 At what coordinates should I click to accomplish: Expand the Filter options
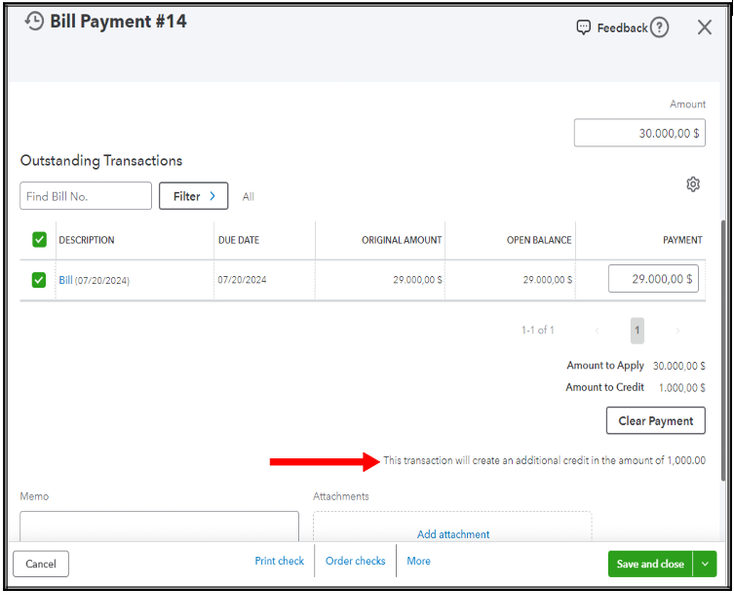pos(193,196)
